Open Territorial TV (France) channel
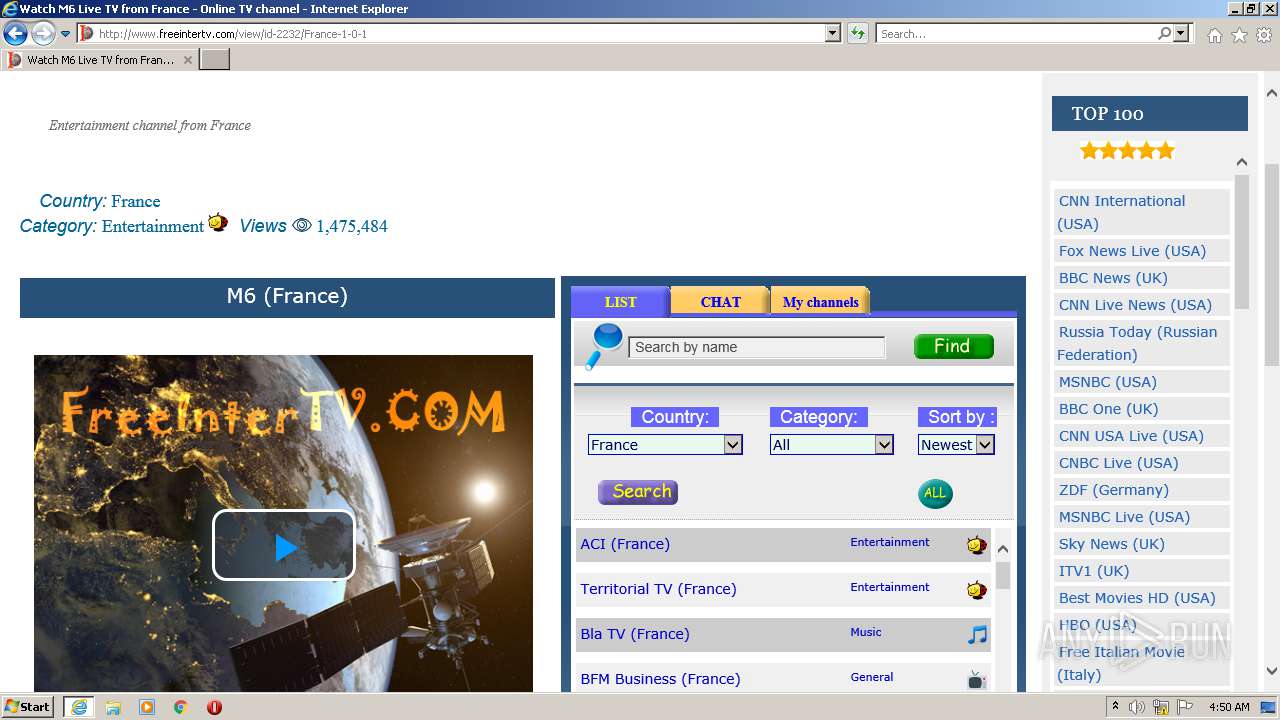 658,589
